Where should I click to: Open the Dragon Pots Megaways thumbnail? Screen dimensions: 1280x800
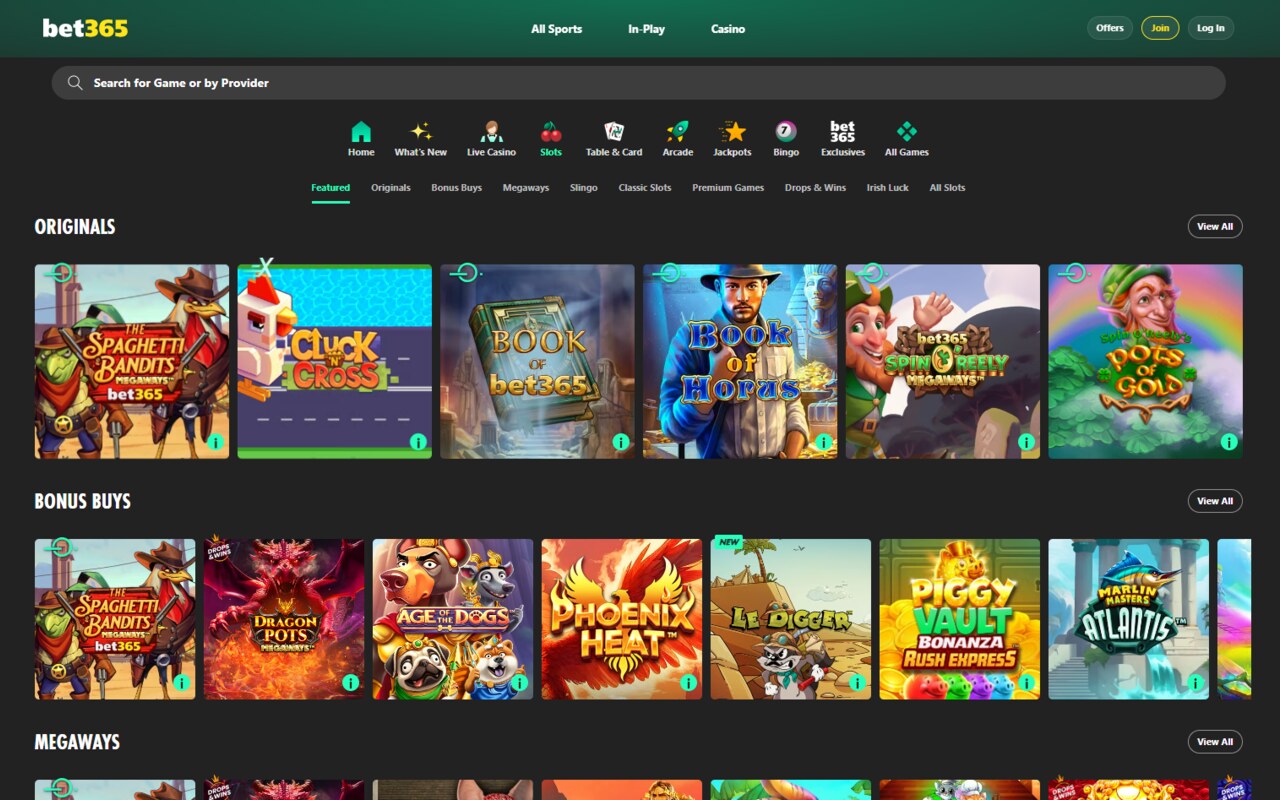click(x=284, y=619)
